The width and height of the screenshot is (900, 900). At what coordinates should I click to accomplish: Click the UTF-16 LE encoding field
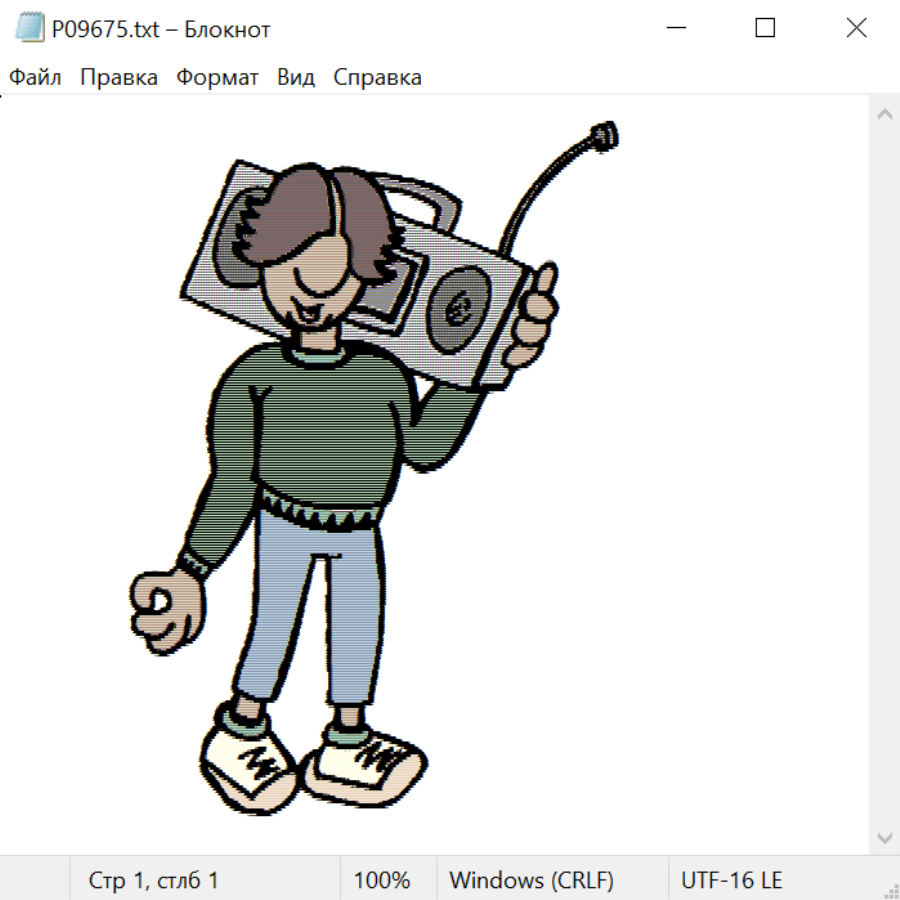point(731,880)
